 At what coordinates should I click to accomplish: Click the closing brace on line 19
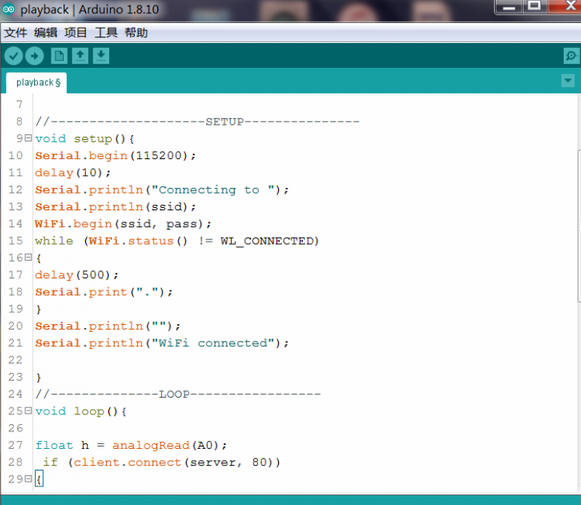point(39,309)
